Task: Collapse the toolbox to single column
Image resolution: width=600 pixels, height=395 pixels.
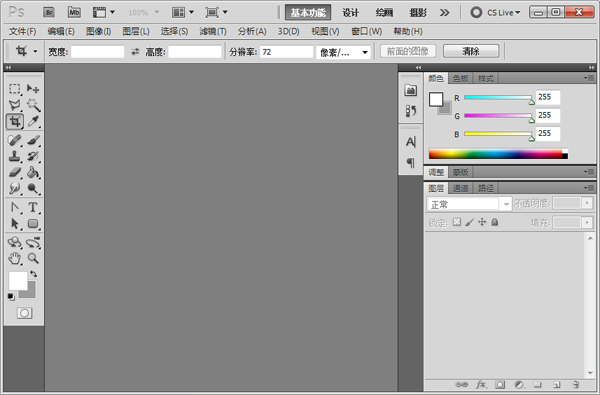Action: pos(8,67)
